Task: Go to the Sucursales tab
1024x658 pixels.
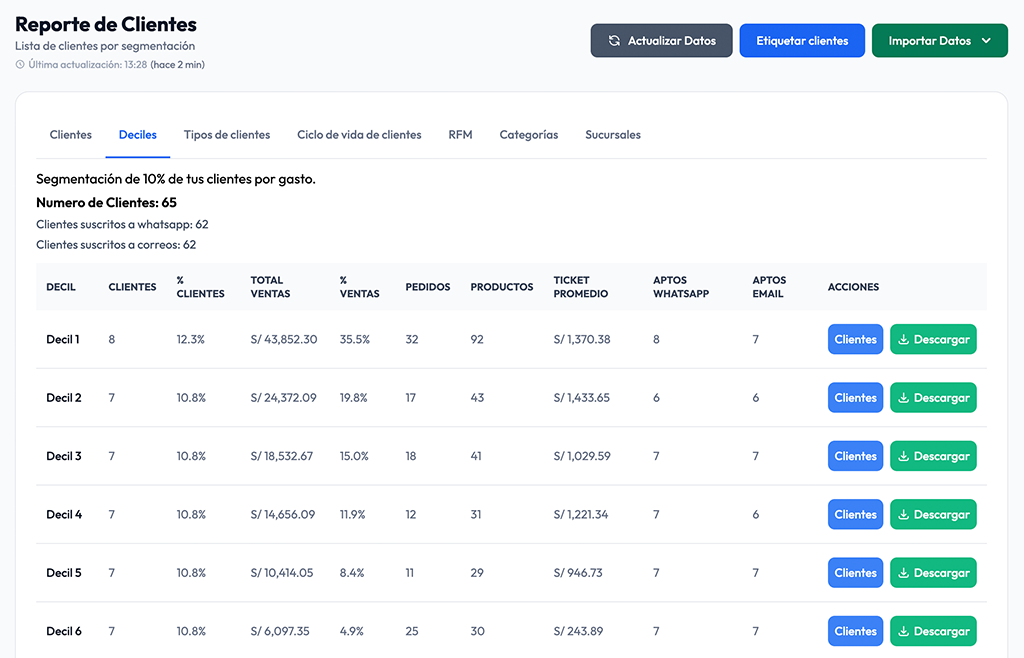Action: click(x=613, y=135)
